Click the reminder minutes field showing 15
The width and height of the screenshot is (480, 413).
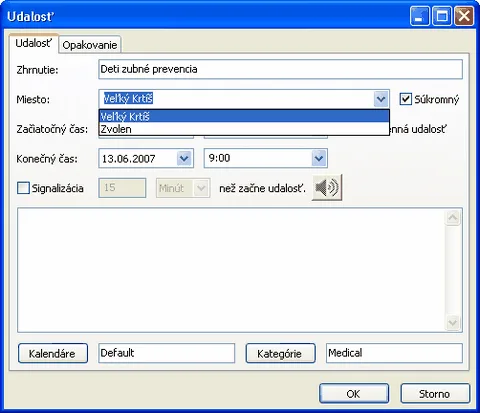pos(122,188)
